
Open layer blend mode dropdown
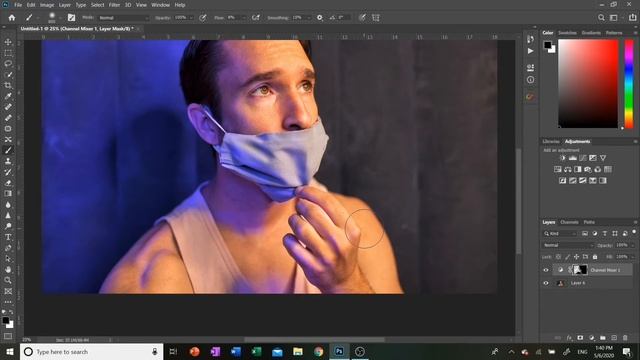[x=568, y=245]
